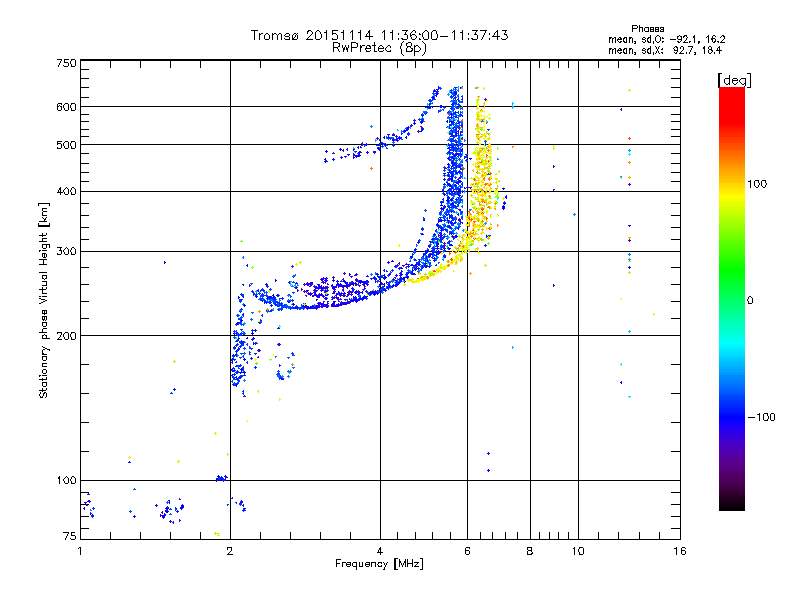The width and height of the screenshot is (800, 600).
Task: Click the '8' x-axis tick label
Action: click(530, 551)
